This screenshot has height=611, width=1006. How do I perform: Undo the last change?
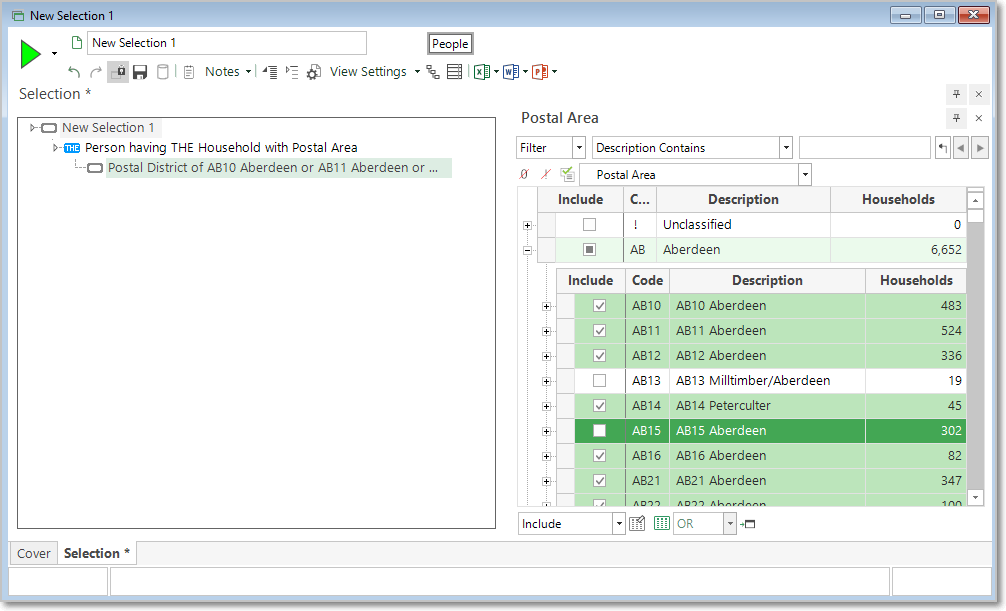(74, 72)
